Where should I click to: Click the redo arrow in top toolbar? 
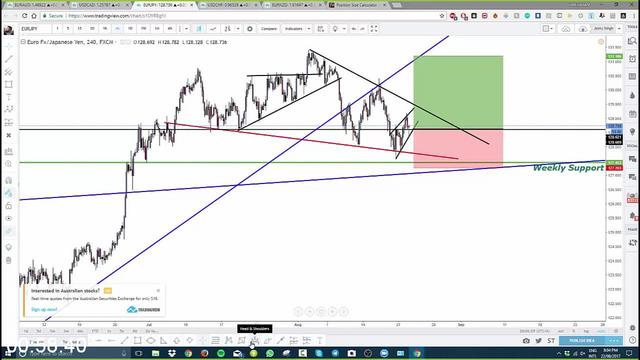(362, 29)
